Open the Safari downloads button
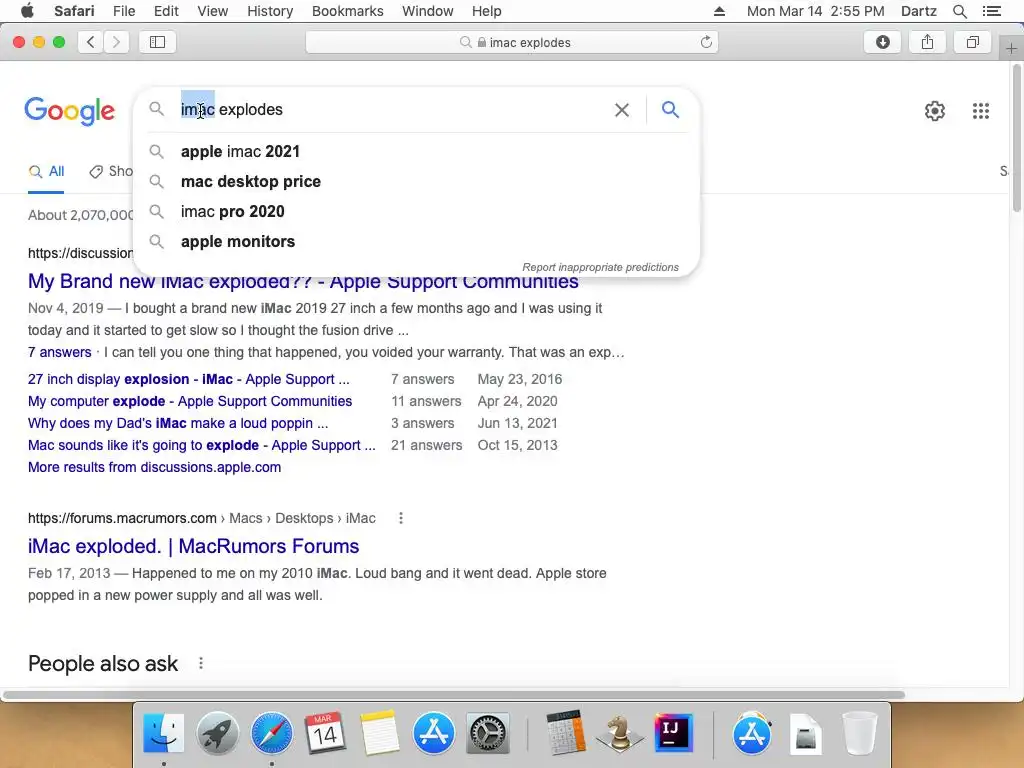 pyautogui.click(x=883, y=42)
